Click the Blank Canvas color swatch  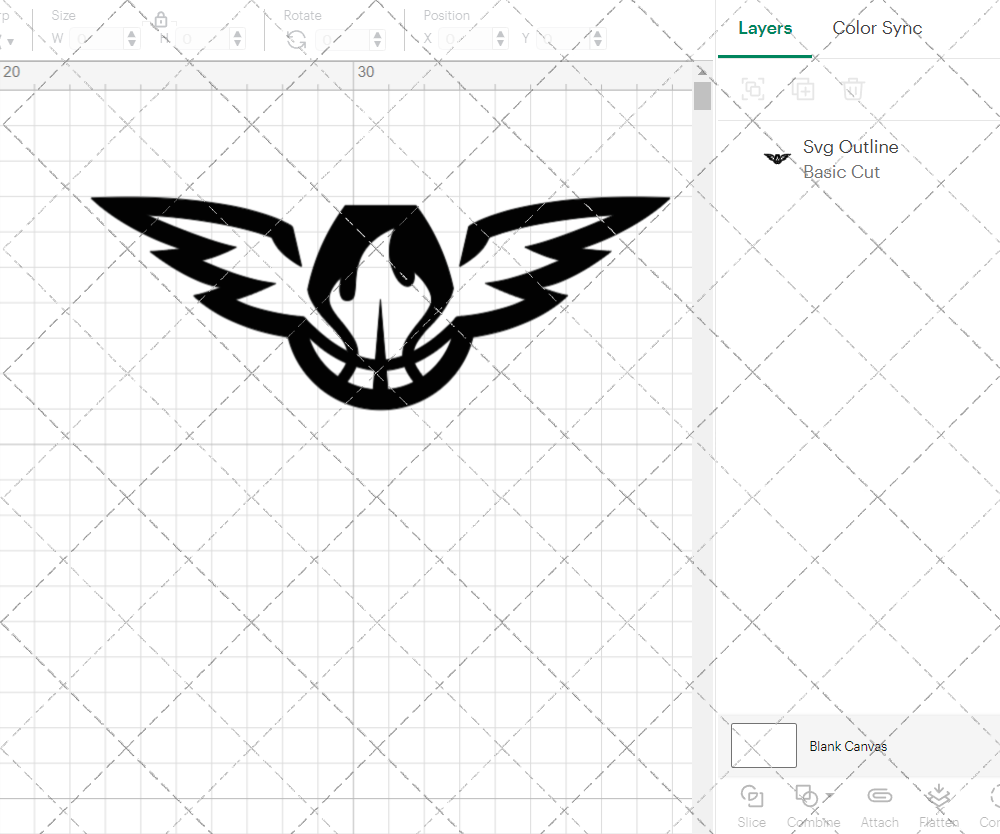[763, 745]
